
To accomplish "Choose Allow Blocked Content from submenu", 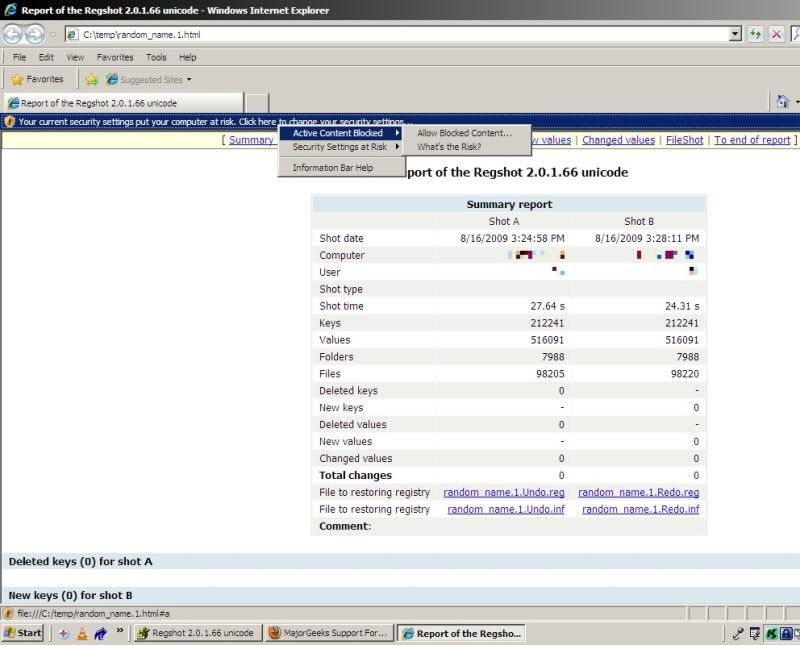I will tap(464, 133).
